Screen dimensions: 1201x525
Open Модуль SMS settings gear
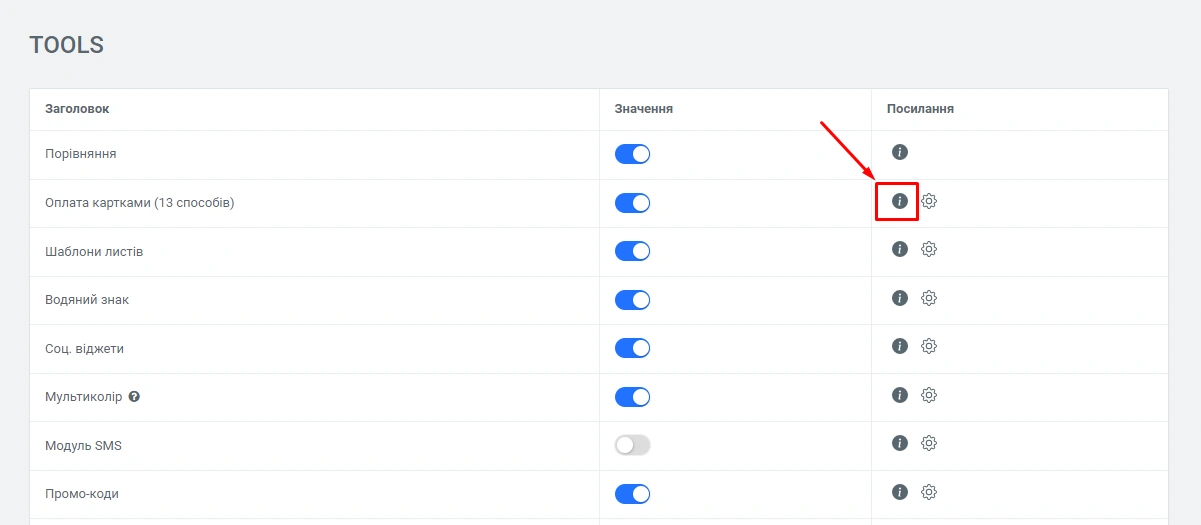929,443
